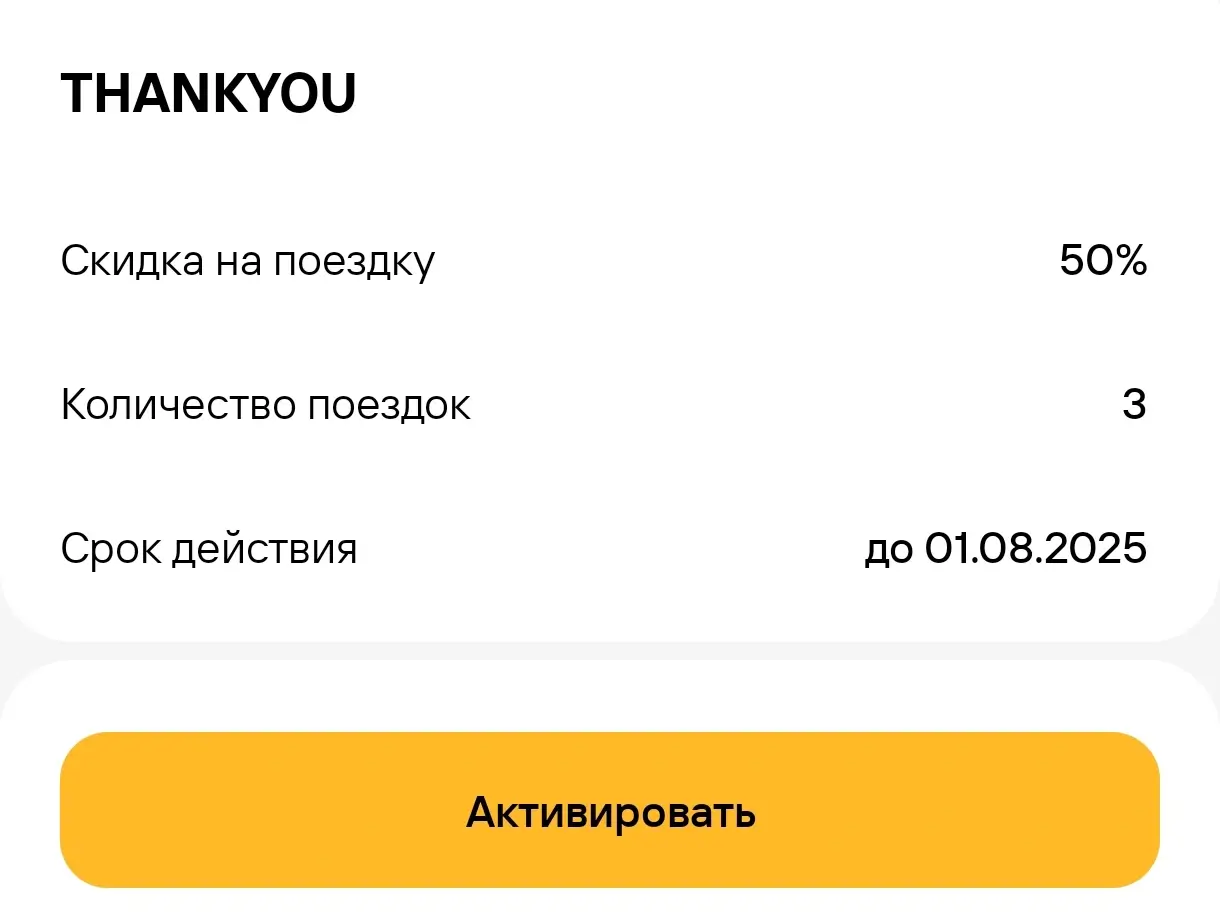The height and width of the screenshot is (915, 1220).
Task: Click the Скидка на поездку label
Action: pyautogui.click(x=248, y=263)
